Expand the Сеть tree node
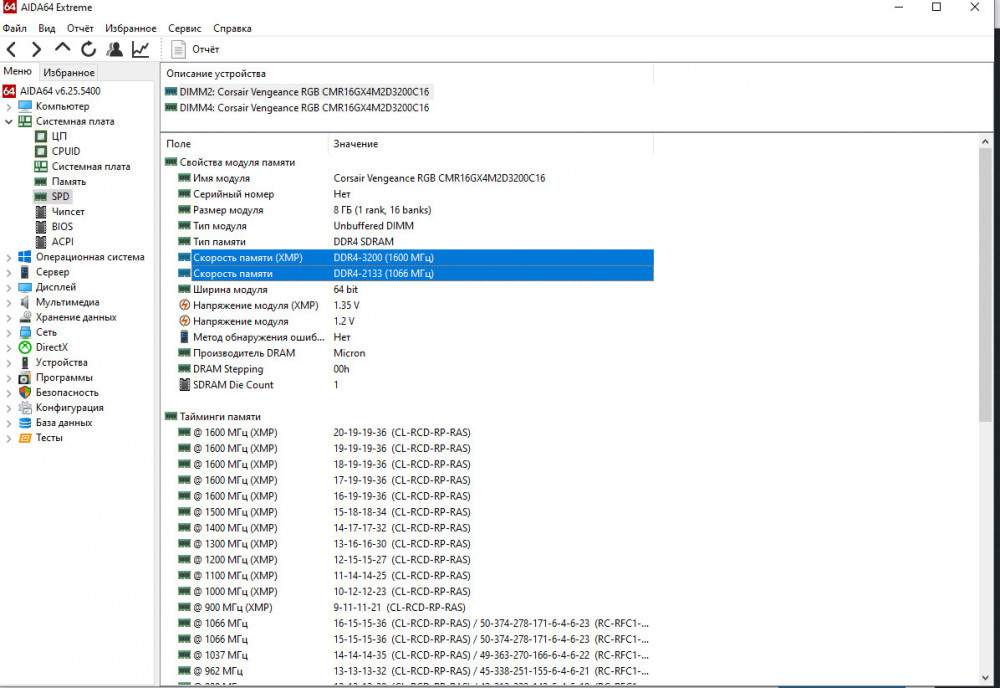 pyautogui.click(x=8, y=332)
